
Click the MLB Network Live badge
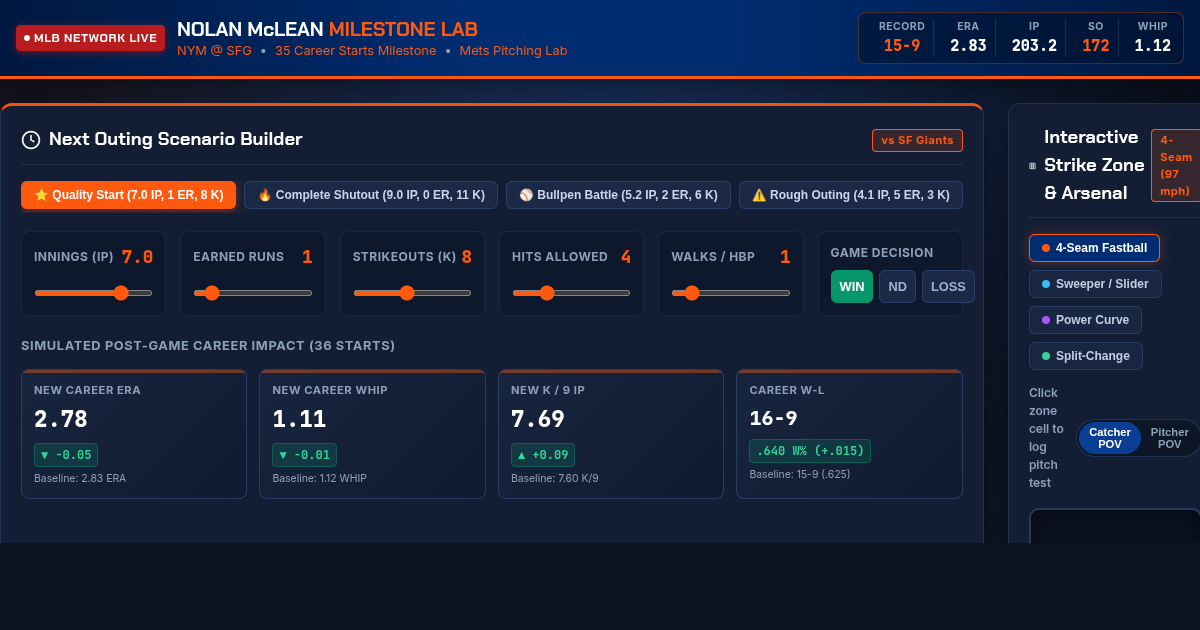[x=90, y=38]
